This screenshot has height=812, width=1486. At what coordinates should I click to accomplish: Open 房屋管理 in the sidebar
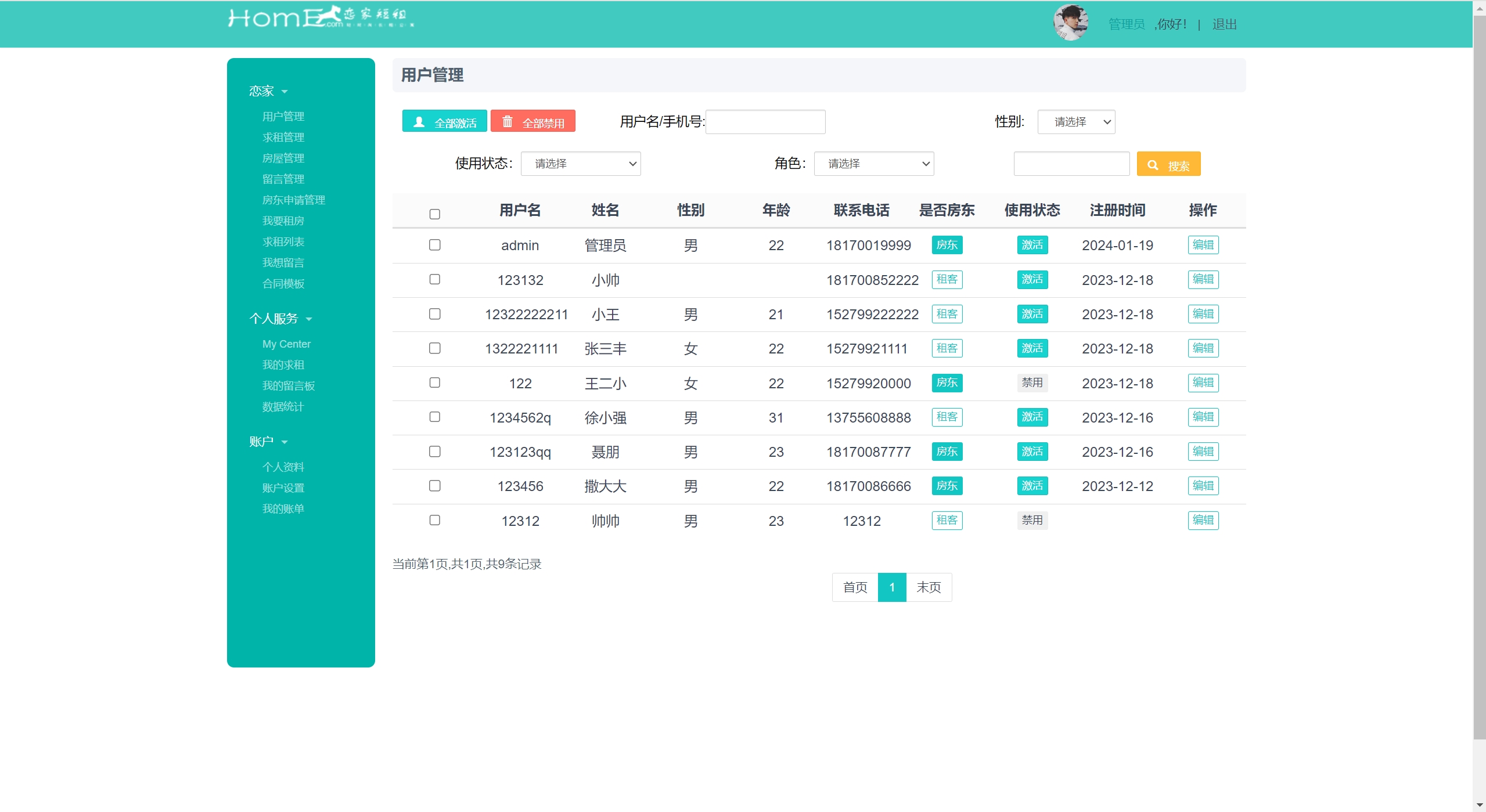pos(283,158)
